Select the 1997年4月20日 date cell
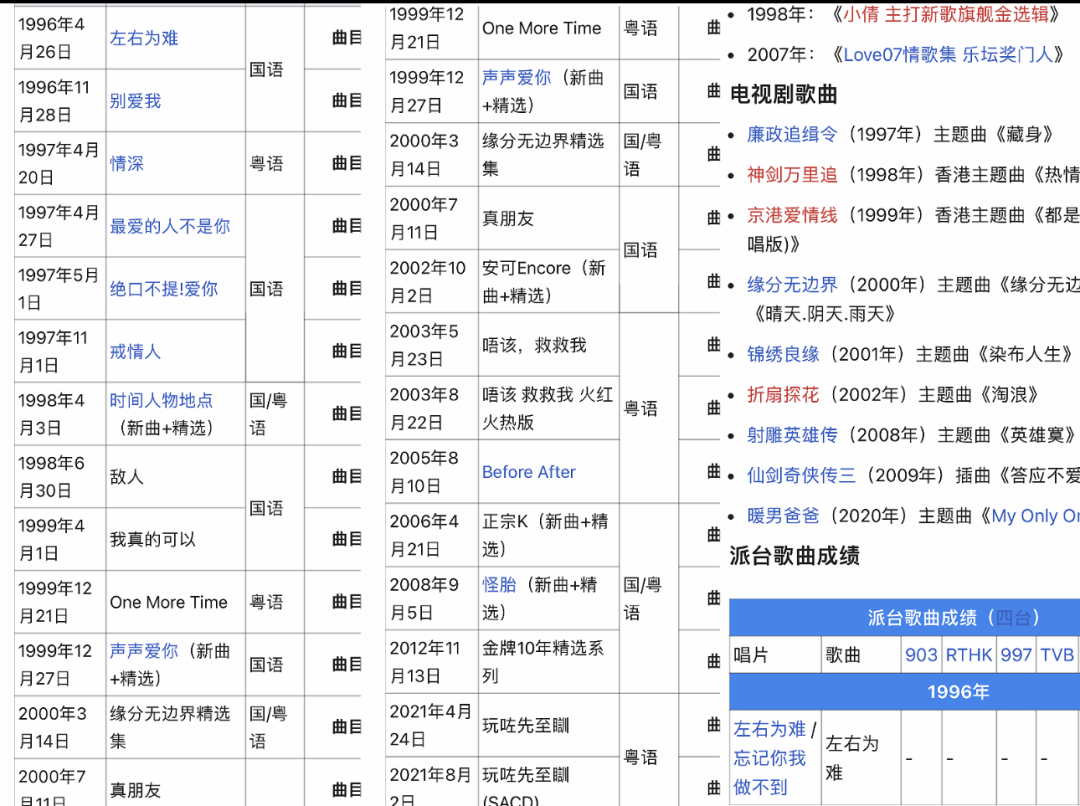The width and height of the screenshot is (1080, 806). 60,163
